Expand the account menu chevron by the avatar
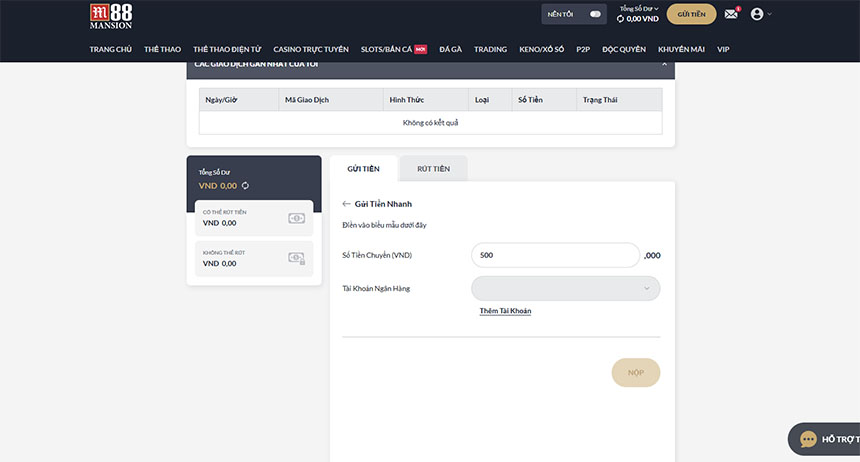The width and height of the screenshot is (860, 462). click(769, 14)
